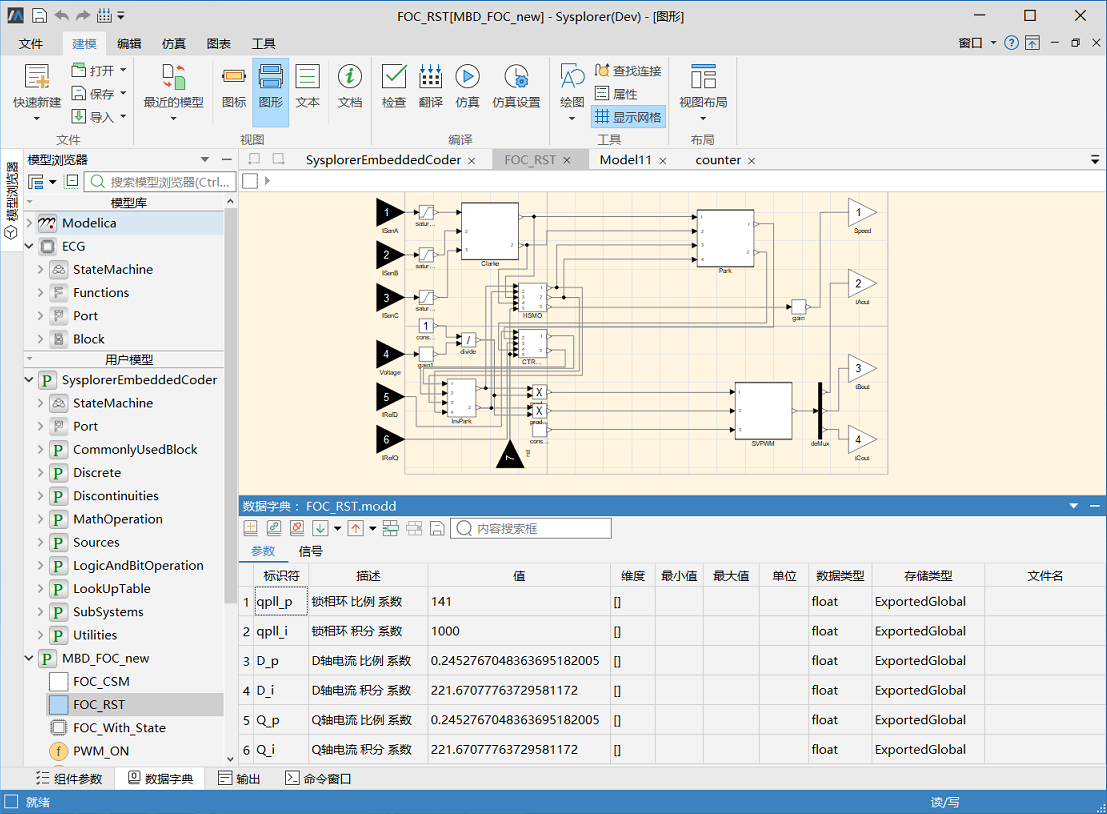1107x814 pixels.
Task: Switch to the Model11 document tab
Action: [625, 160]
